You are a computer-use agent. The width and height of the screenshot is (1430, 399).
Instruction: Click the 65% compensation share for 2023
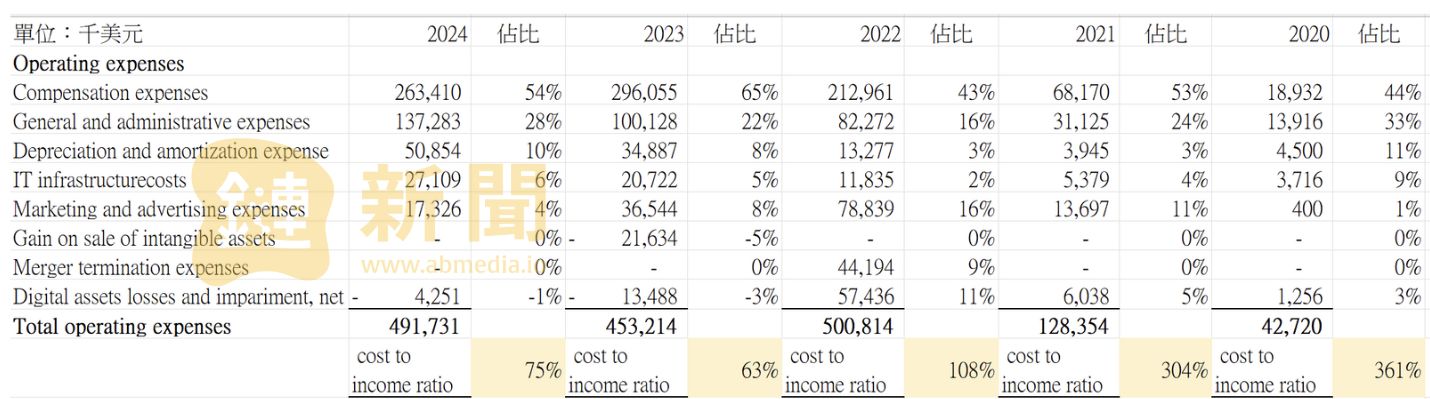click(760, 93)
